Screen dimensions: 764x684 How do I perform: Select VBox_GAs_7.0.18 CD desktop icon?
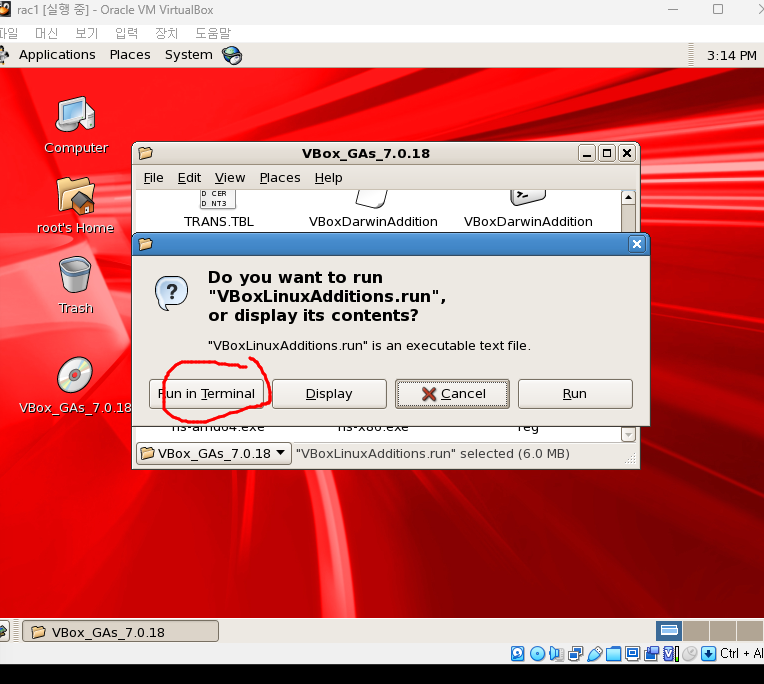click(x=76, y=385)
